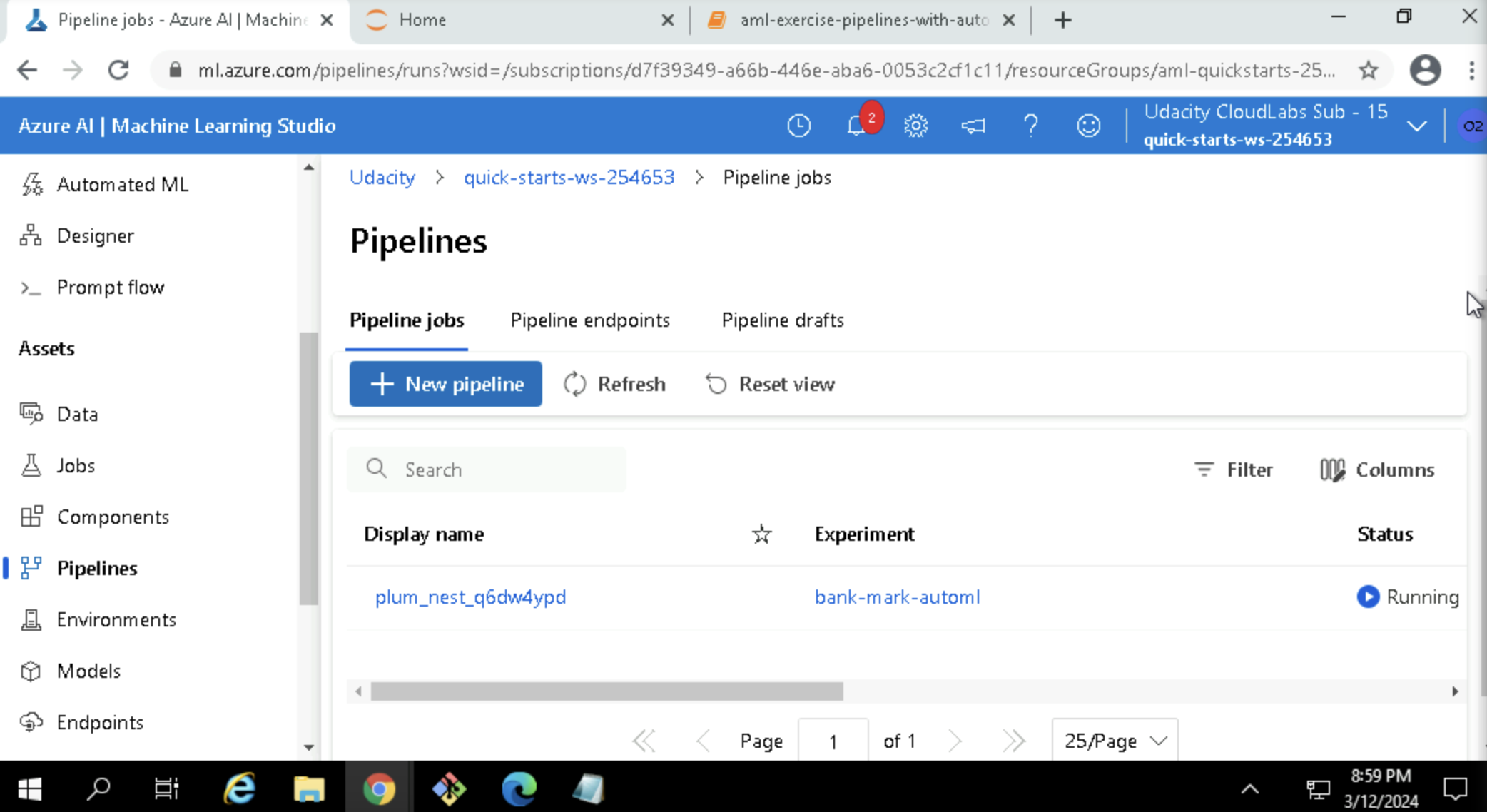Open the recent activity clock icon

[798, 126]
